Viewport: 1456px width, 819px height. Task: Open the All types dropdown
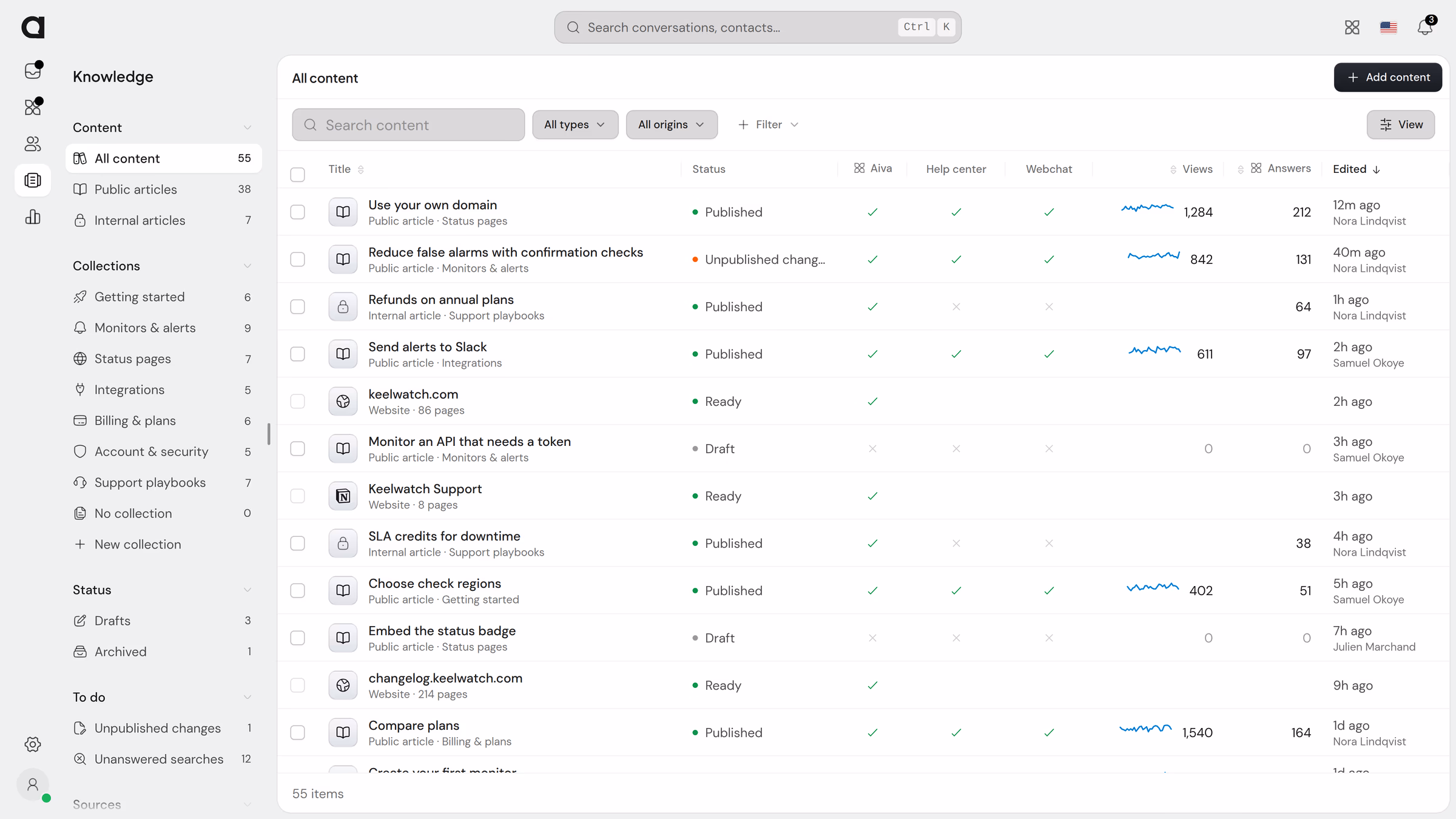[575, 124]
